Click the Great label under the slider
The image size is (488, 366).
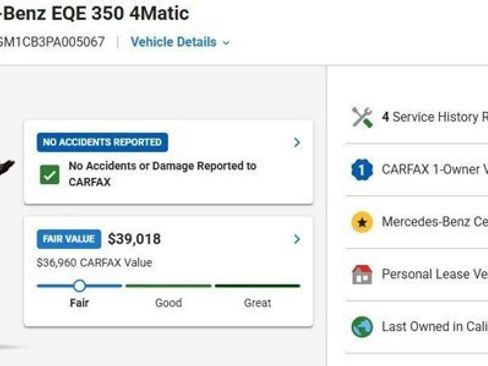pos(257,303)
